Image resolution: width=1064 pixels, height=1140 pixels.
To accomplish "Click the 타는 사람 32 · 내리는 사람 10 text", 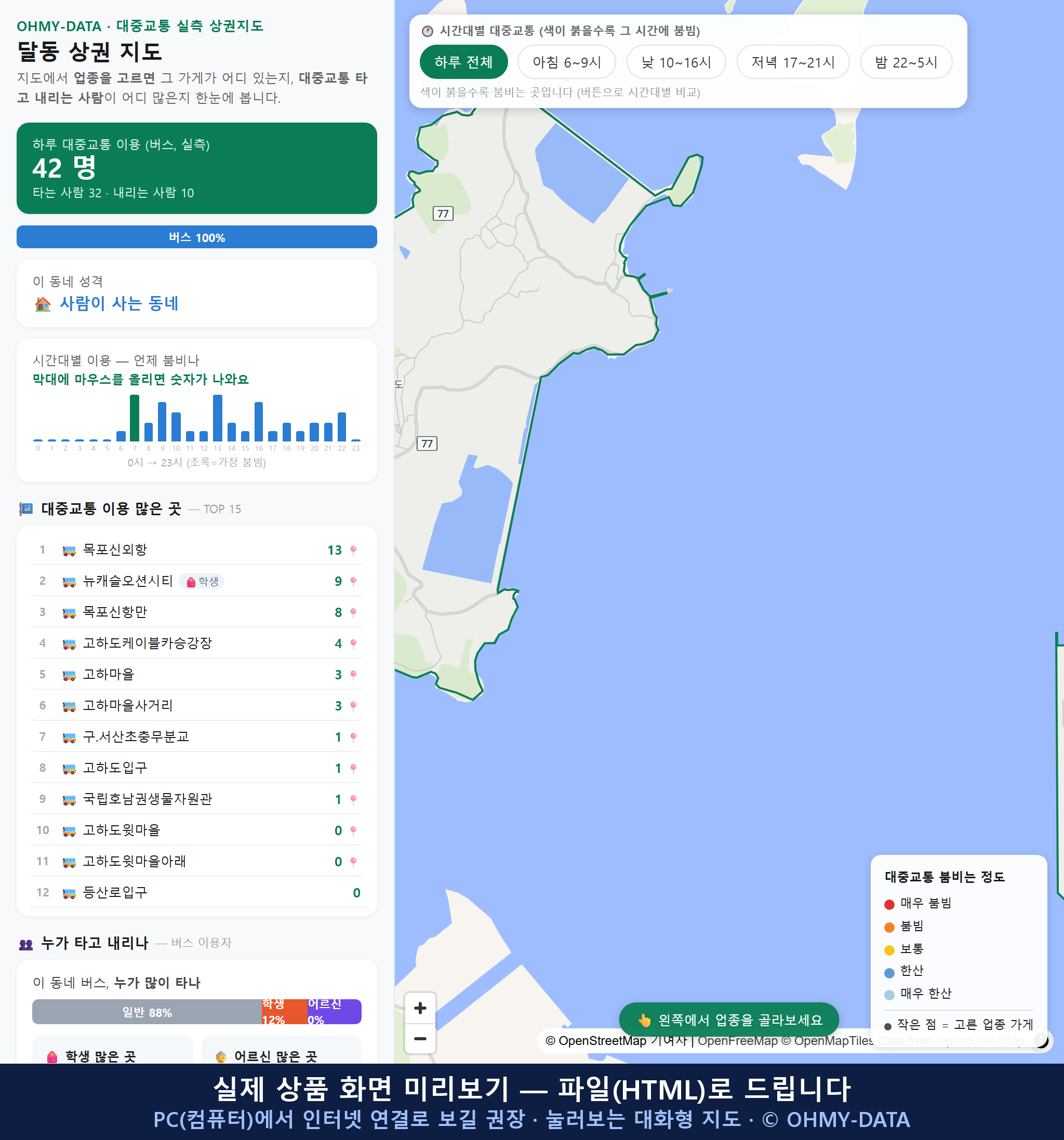I will click(113, 193).
